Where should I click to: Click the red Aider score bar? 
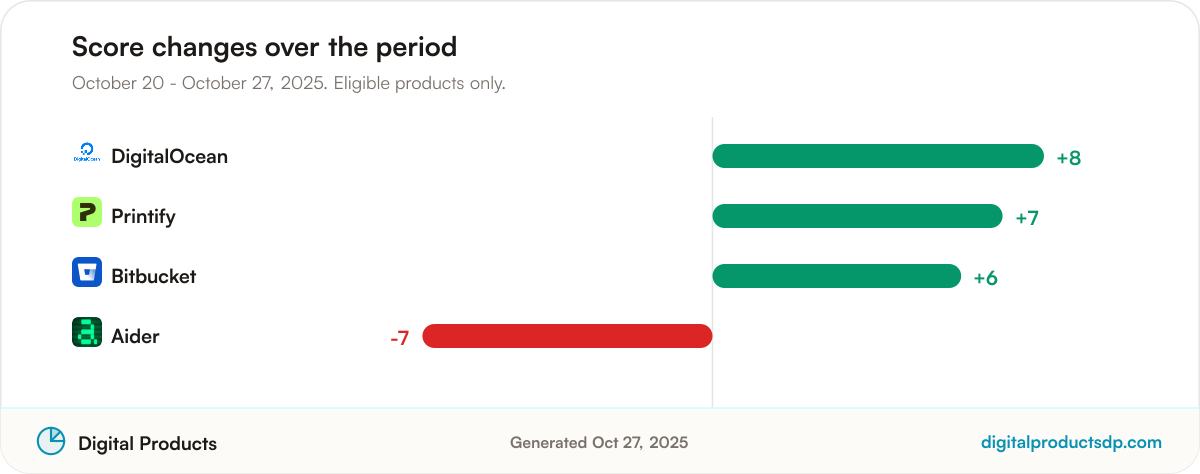point(567,336)
